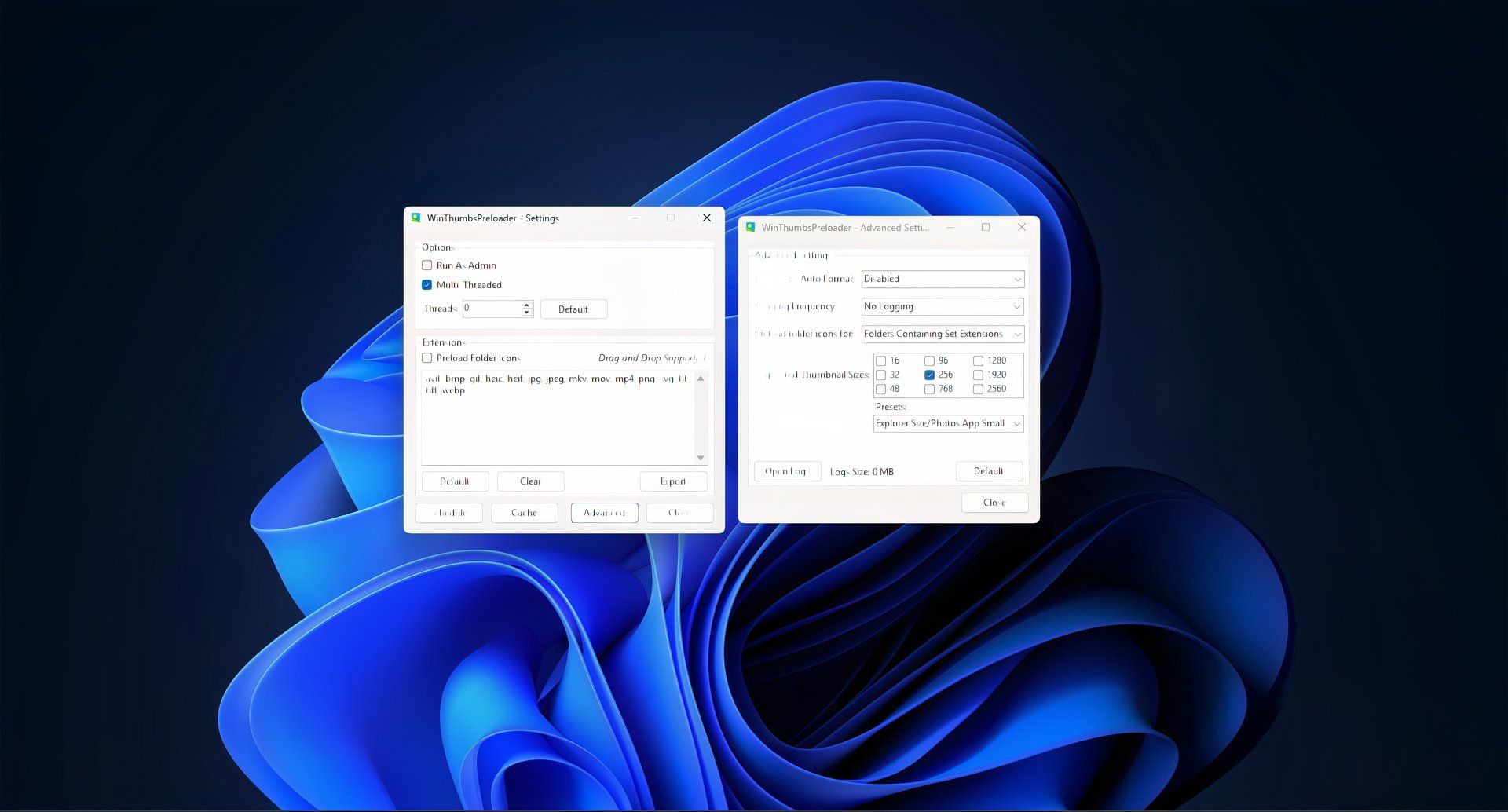This screenshot has height=812, width=1508.
Task: Expand the Logging Frequency dropdown
Action: [942, 306]
